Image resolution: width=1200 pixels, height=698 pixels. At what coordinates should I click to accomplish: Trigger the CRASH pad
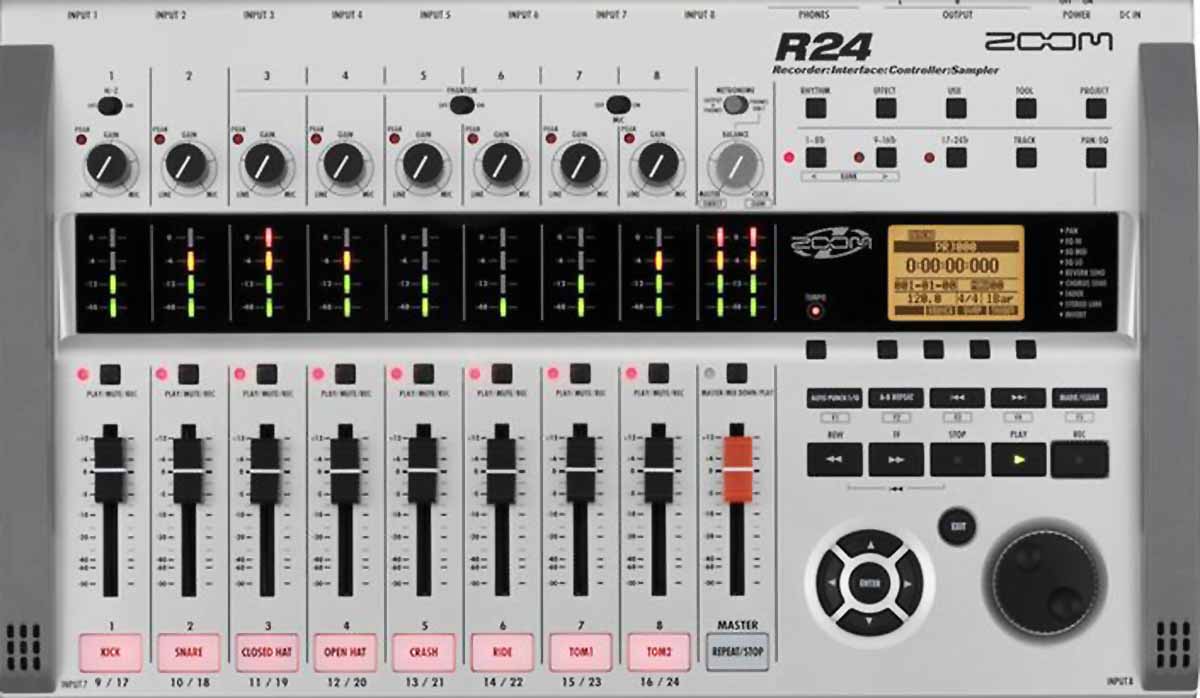[424, 653]
